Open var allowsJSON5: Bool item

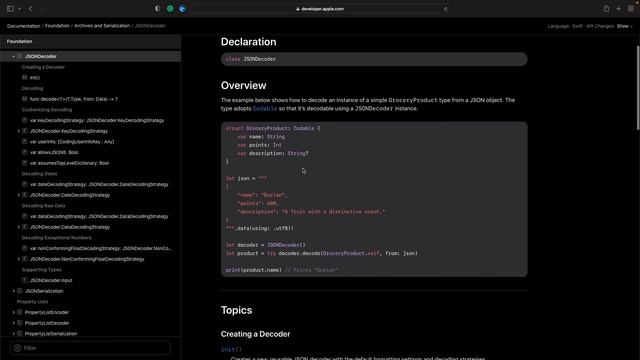point(54,152)
